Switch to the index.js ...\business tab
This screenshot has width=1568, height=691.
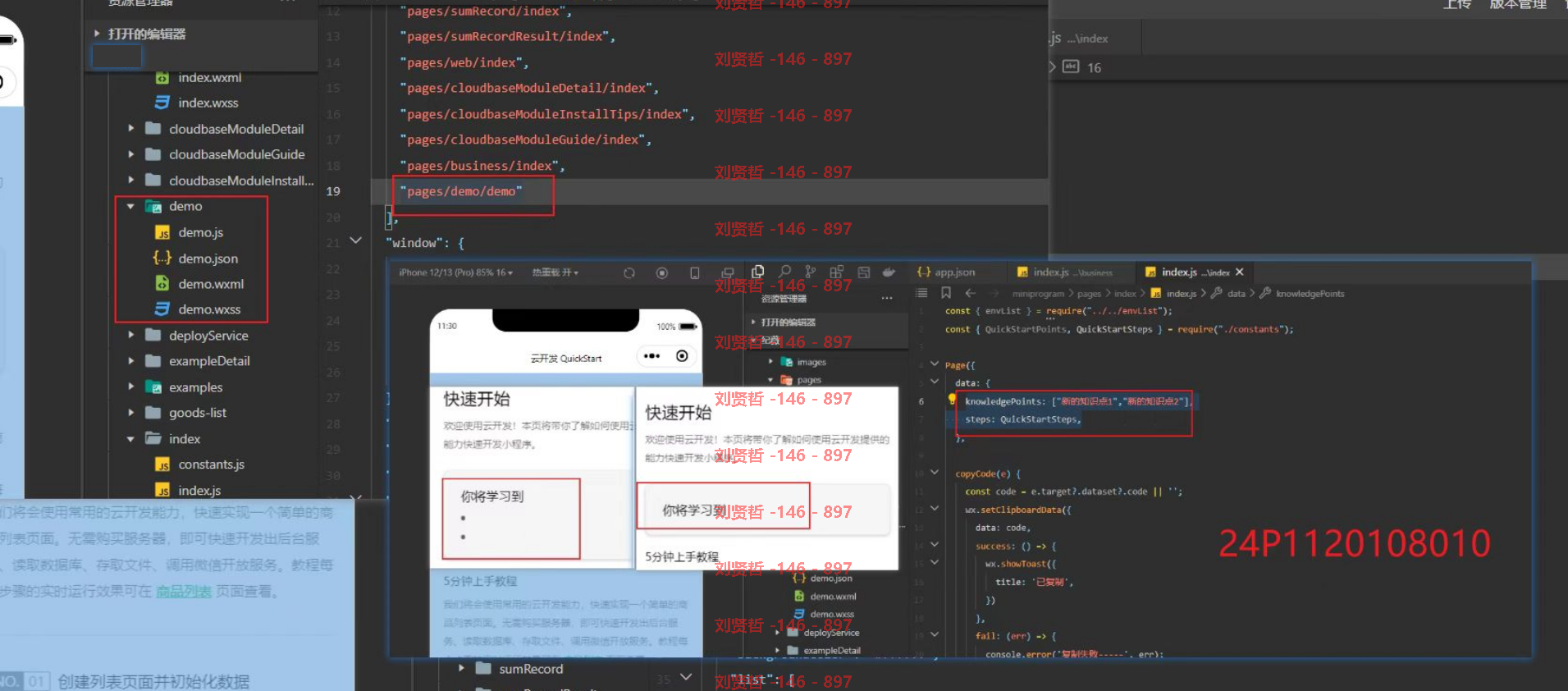[1064, 272]
